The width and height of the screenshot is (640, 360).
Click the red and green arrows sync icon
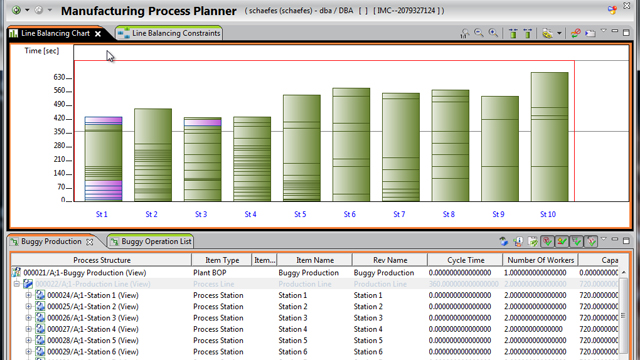point(576,33)
